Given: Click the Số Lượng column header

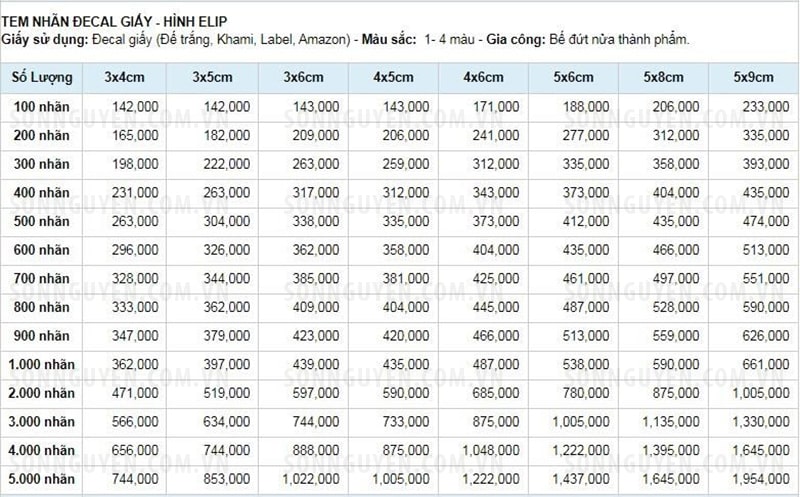Looking at the screenshot, I should 42,78.
